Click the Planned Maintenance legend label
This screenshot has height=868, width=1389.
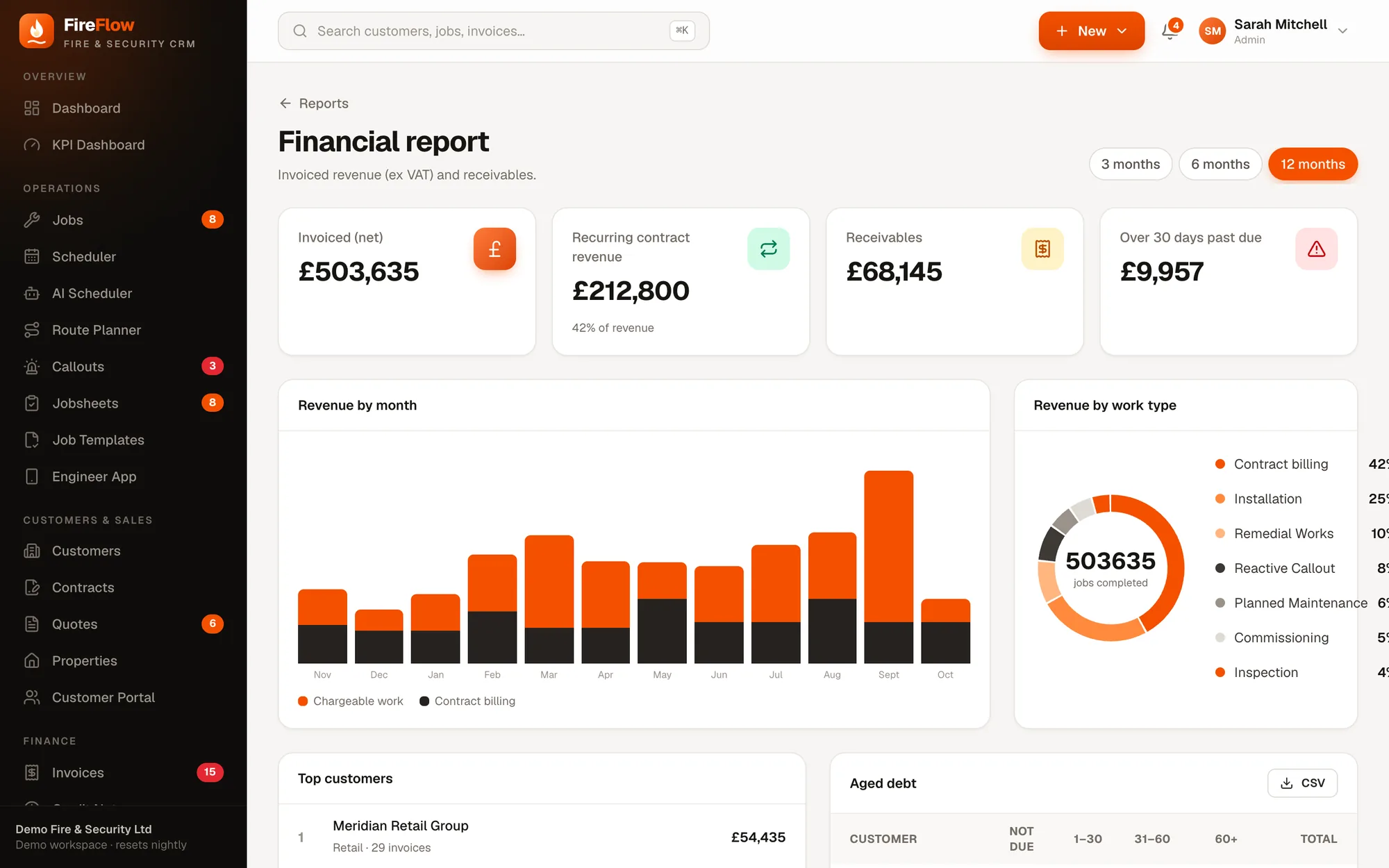click(x=1300, y=603)
